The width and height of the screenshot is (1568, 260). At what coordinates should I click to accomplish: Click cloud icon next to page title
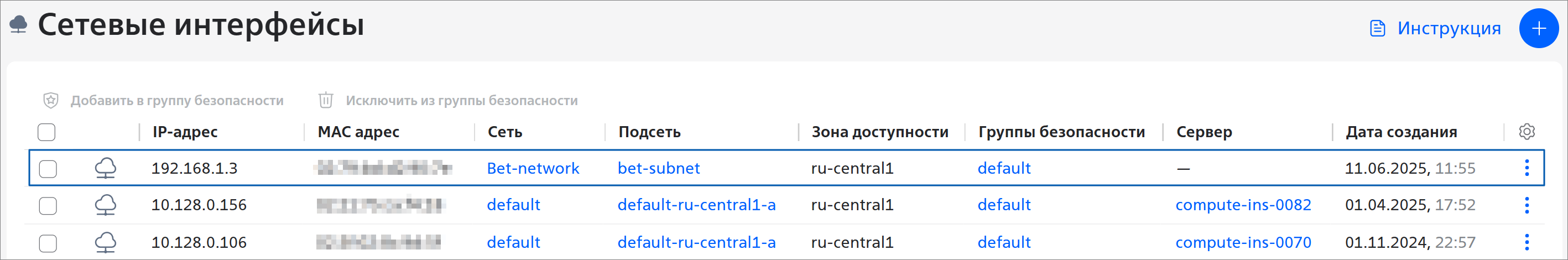[19, 24]
